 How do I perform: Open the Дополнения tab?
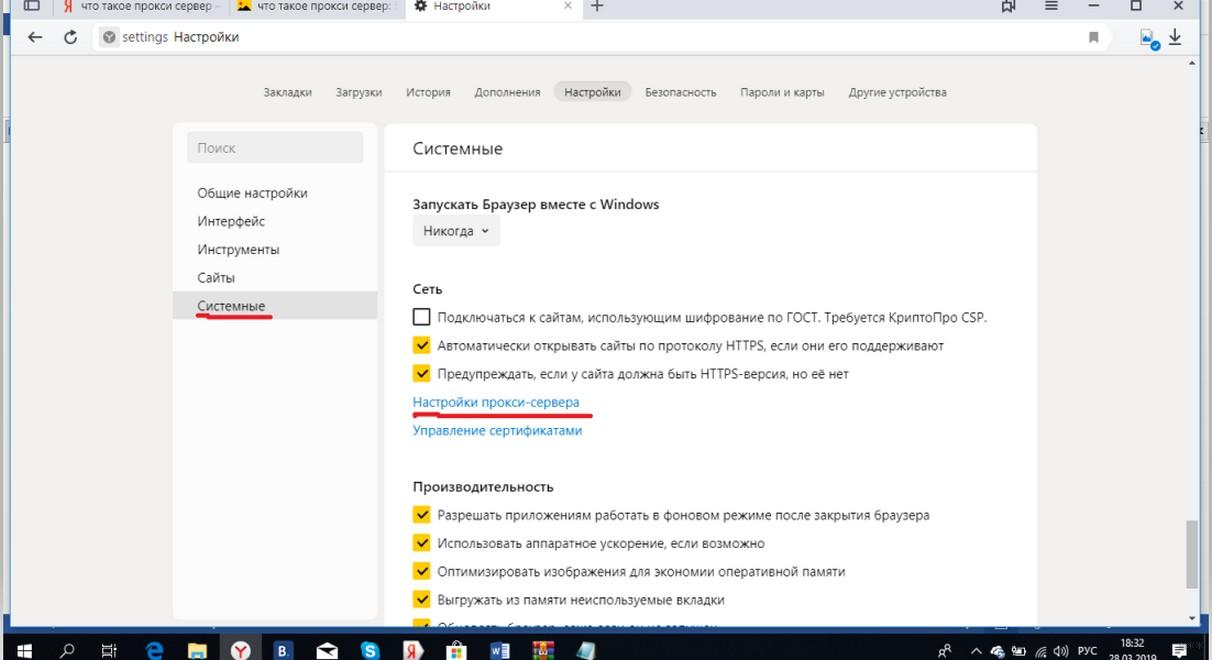point(507,92)
